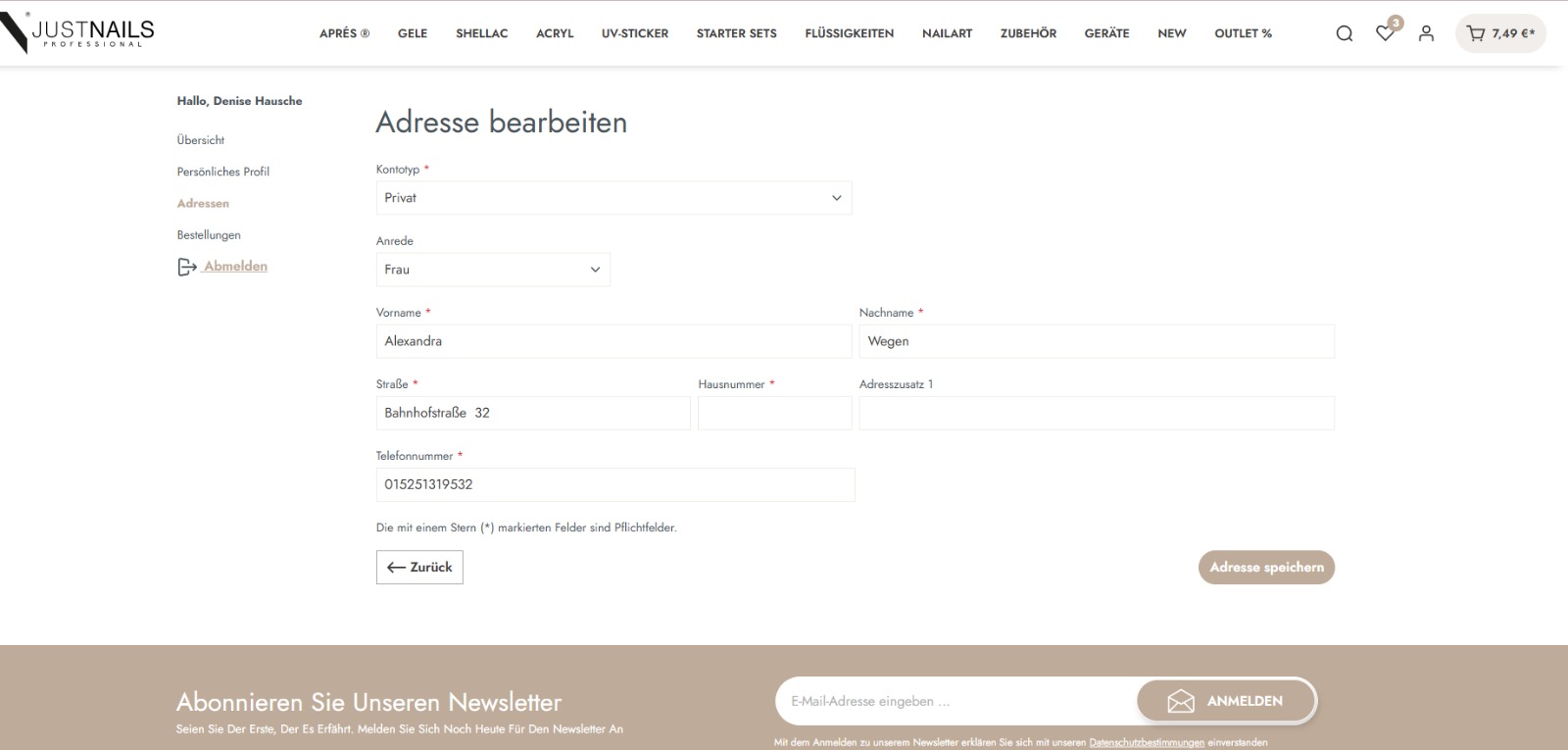Click the JustNails Professional logo

(x=78, y=32)
